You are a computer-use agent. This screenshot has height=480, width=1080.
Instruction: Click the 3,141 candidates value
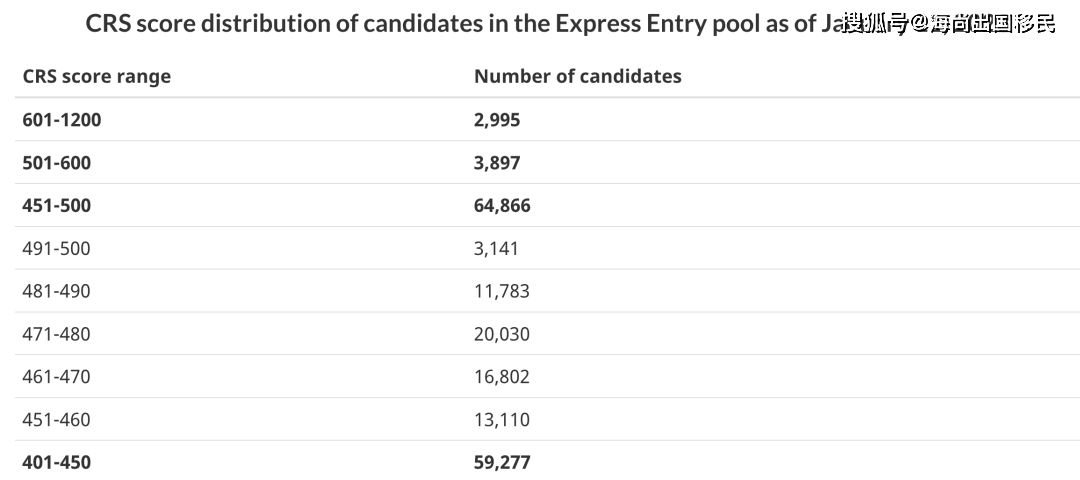[496, 248]
